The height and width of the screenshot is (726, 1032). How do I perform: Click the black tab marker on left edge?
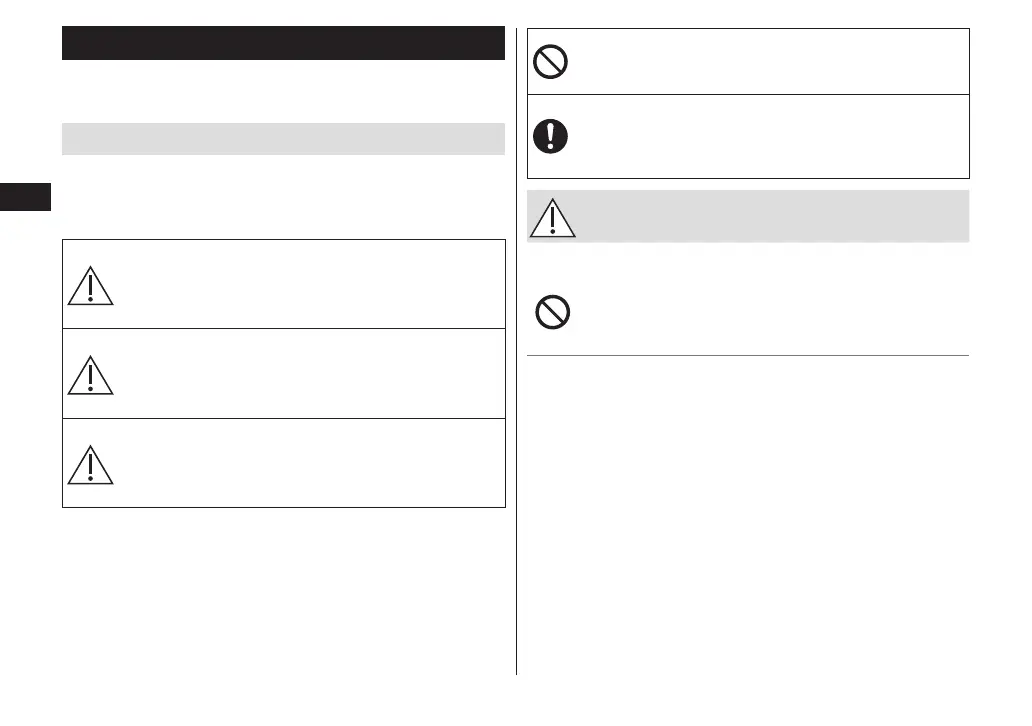point(26,196)
